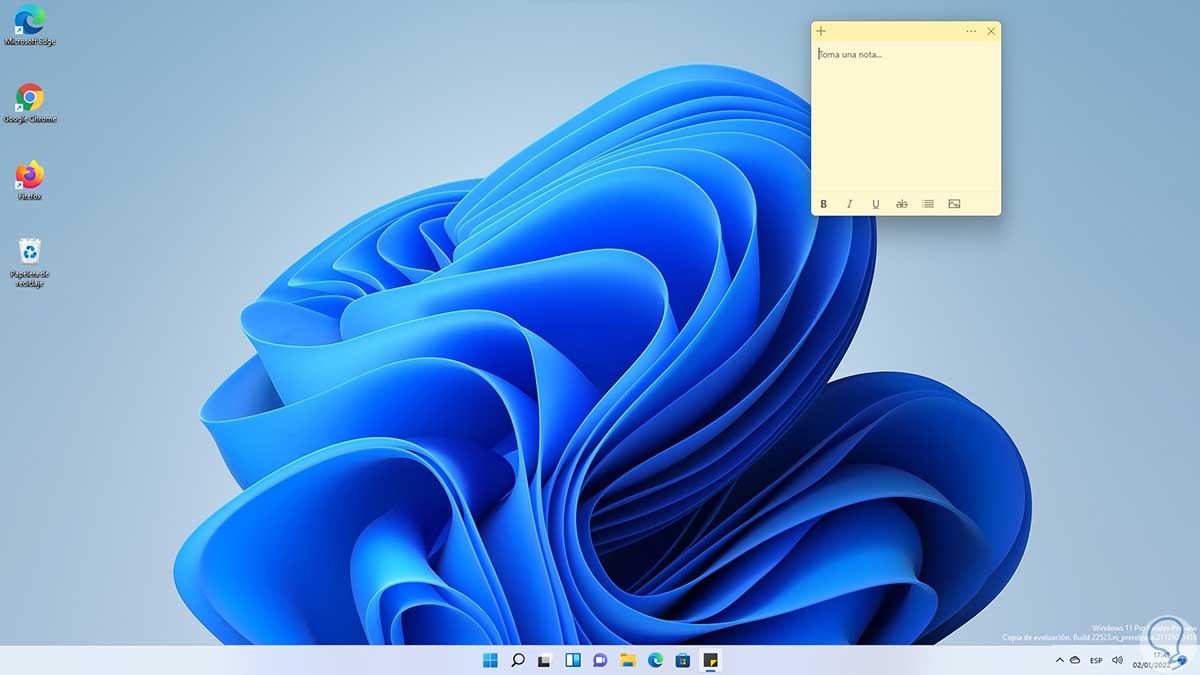Open Task View from taskbar
The height and width of the screenshot is (675, 1200).
[x=545, y=660]
